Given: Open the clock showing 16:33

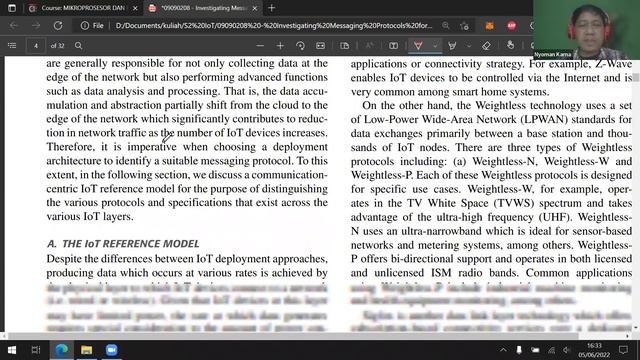Looking at the screenshot, I should point(594,350).
